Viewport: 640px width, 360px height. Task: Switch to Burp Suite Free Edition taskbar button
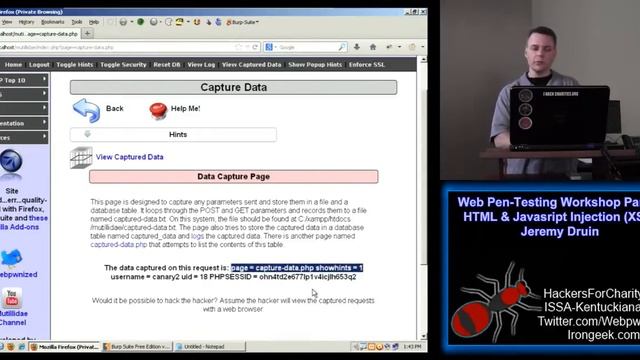pyautogui.click(x=137, y=347)
